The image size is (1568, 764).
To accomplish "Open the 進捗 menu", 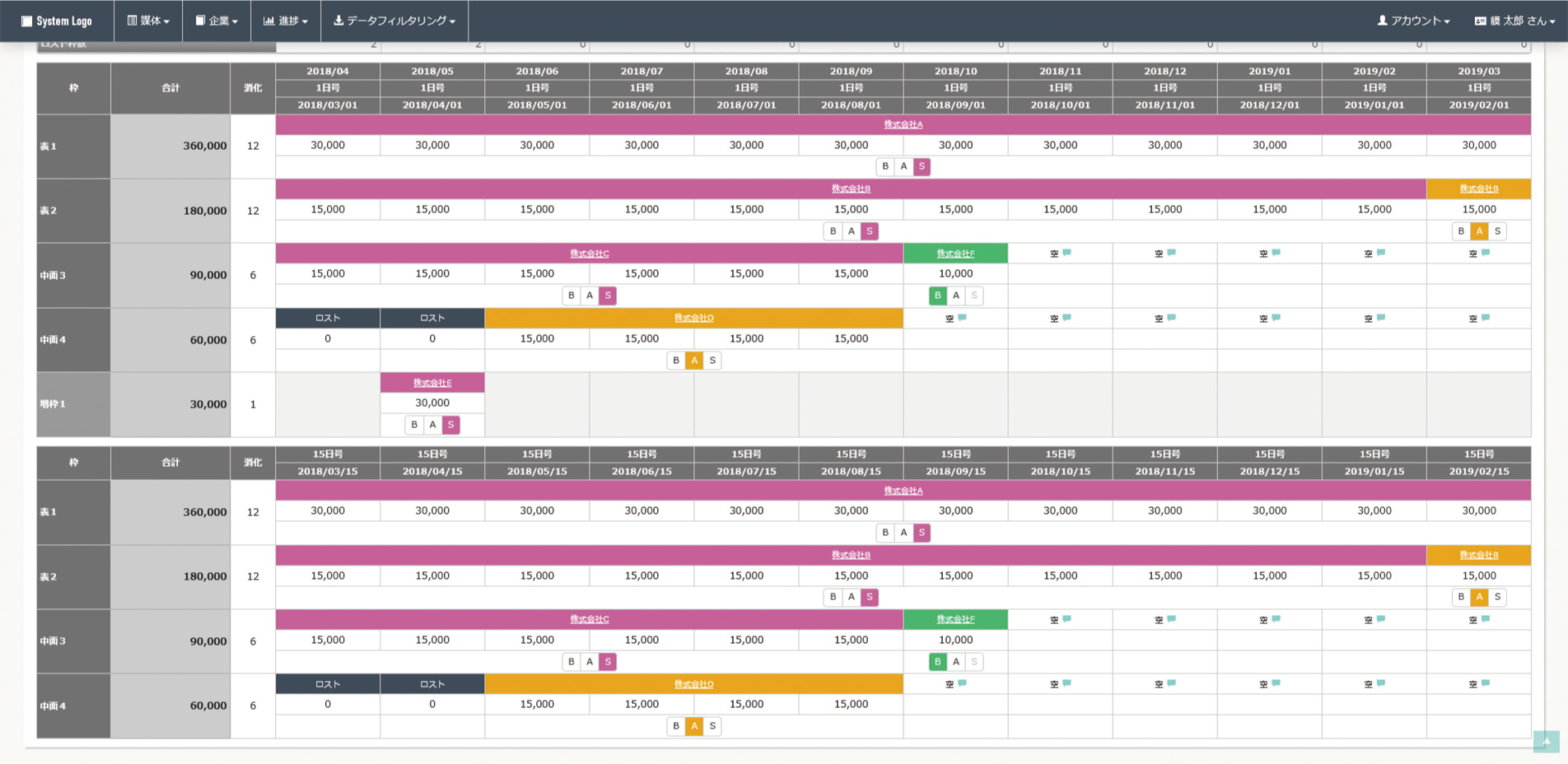I will [285, 21].
